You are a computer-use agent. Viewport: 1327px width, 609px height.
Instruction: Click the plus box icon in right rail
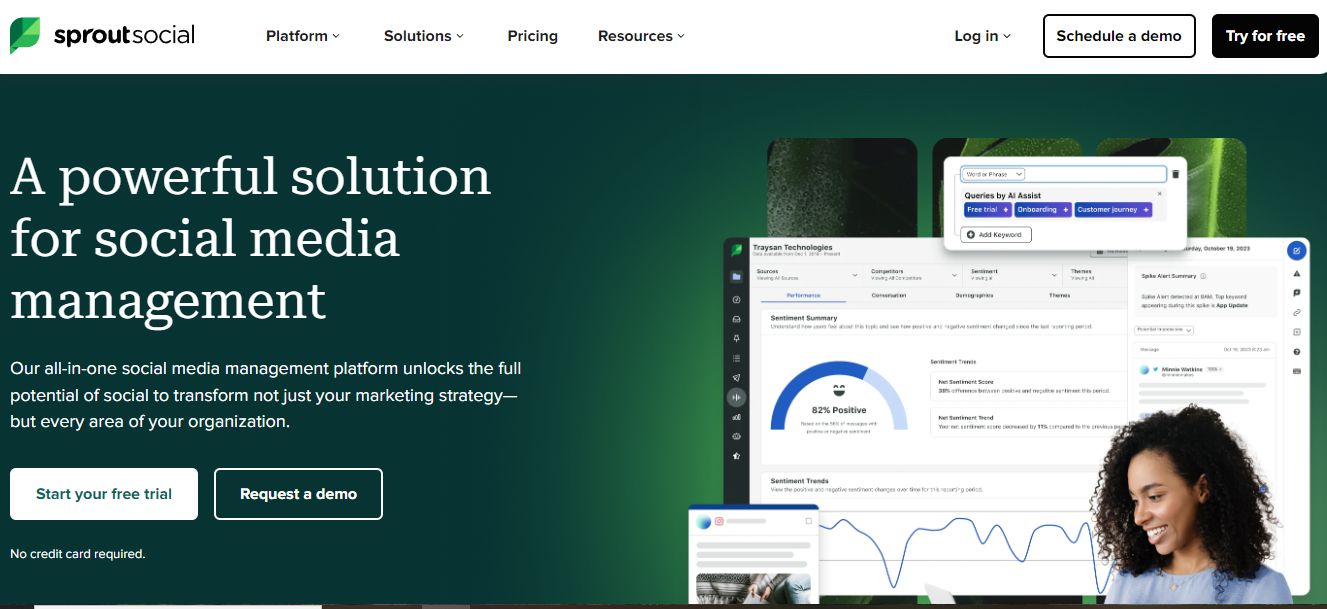point(1297,332)
